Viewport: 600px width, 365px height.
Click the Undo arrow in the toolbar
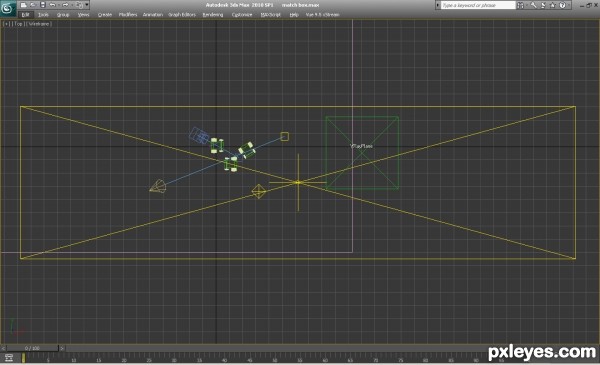tap(53, 5)
